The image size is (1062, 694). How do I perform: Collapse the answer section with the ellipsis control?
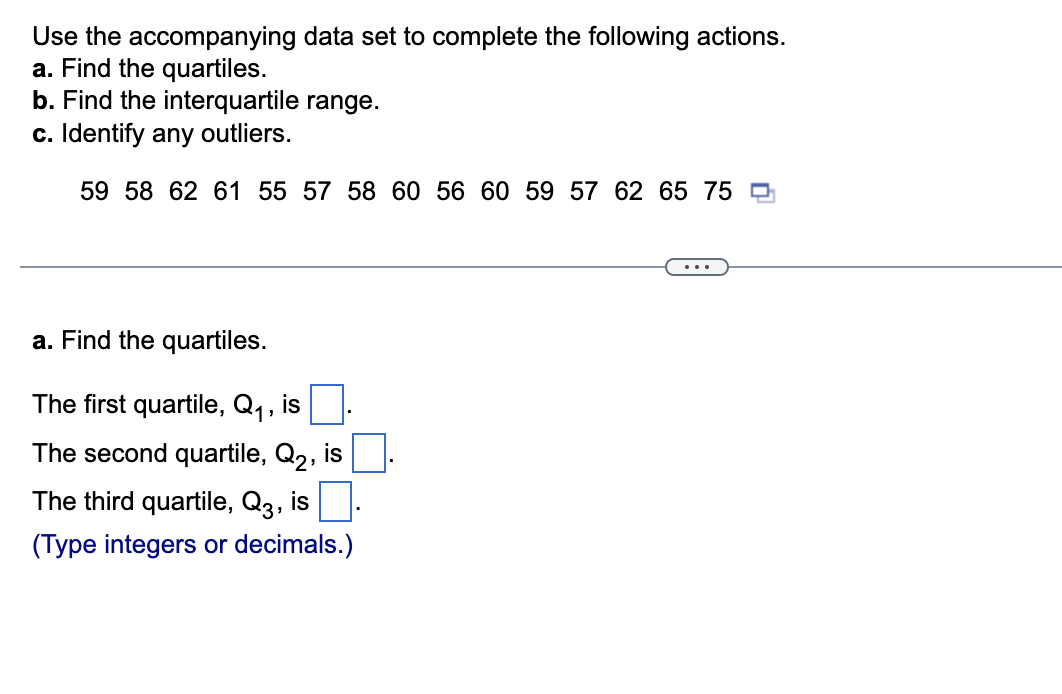pyautogui.click(x=697, y=267)
